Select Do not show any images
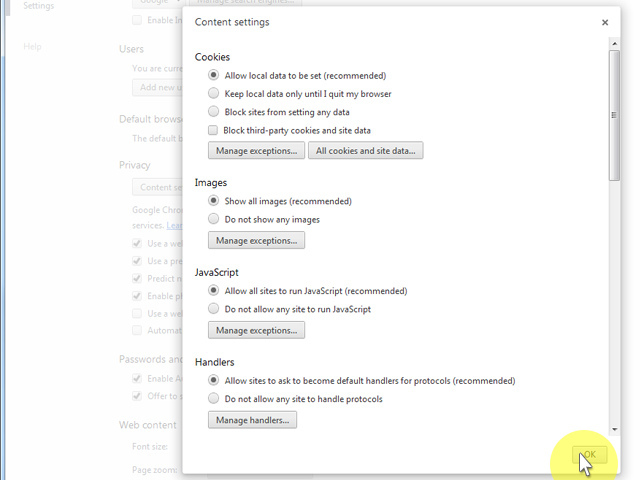Image resolution: width=640 pixels, height=480 pixels. tap(214, 219)
